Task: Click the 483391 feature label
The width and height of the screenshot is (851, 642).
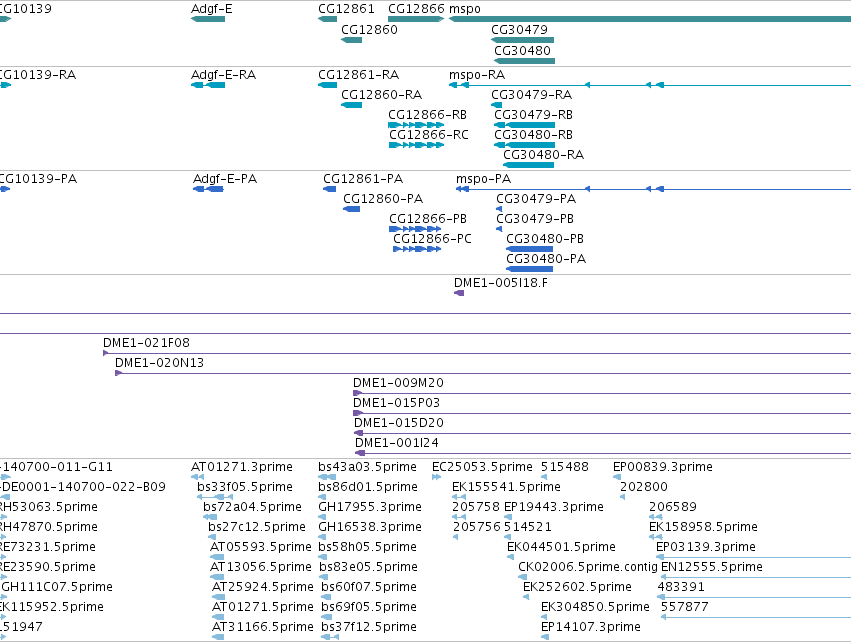Action: [x=681, y=587]
